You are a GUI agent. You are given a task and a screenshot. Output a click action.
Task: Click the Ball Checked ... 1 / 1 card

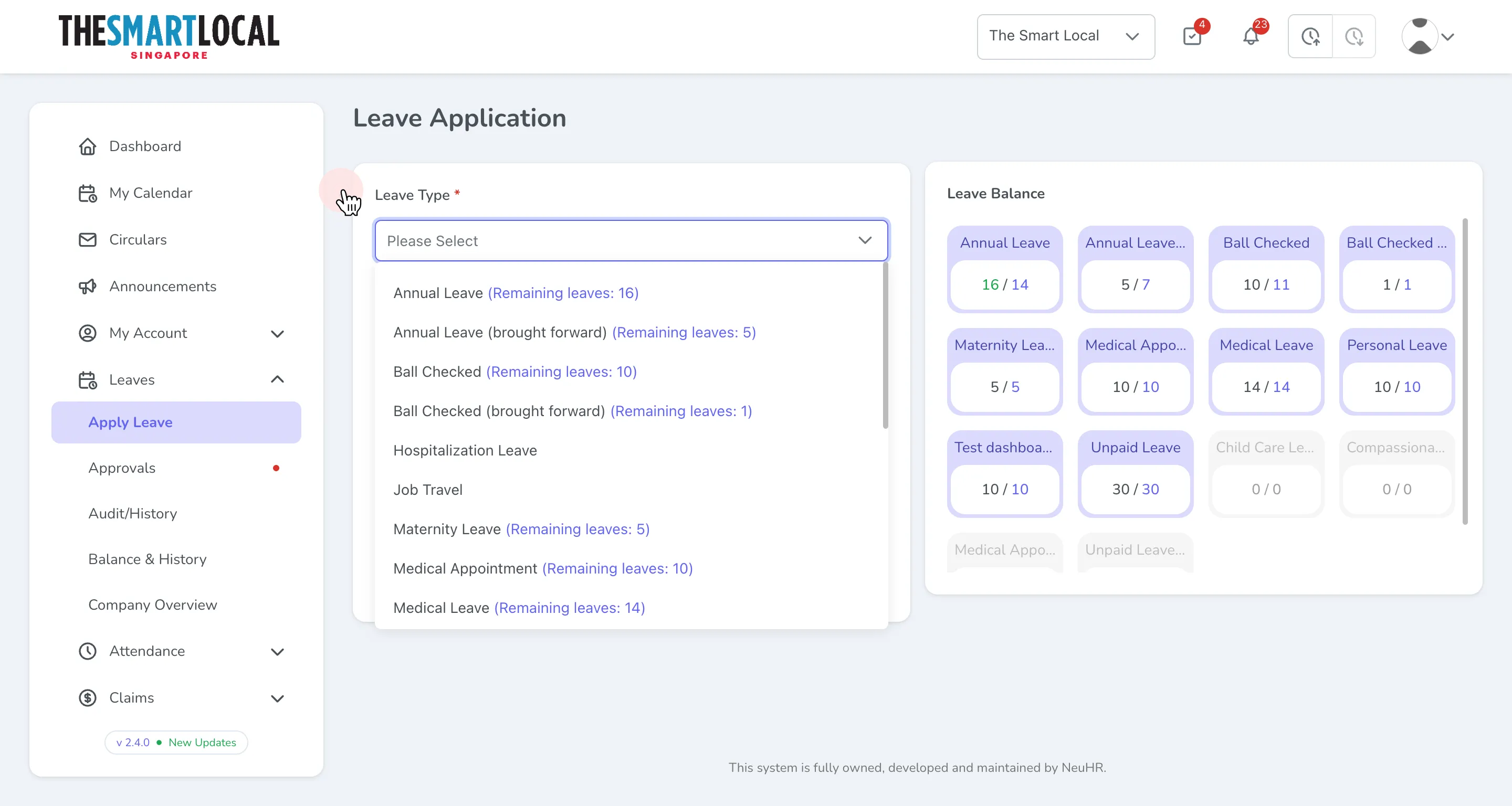[1396, 269]
